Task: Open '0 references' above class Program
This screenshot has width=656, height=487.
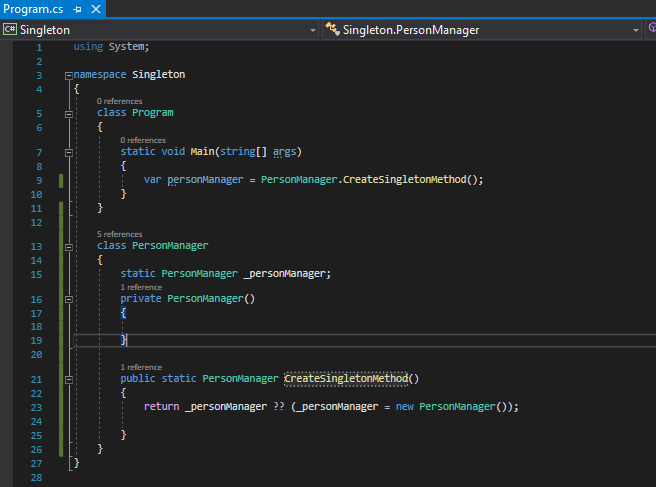Action: 120,101
